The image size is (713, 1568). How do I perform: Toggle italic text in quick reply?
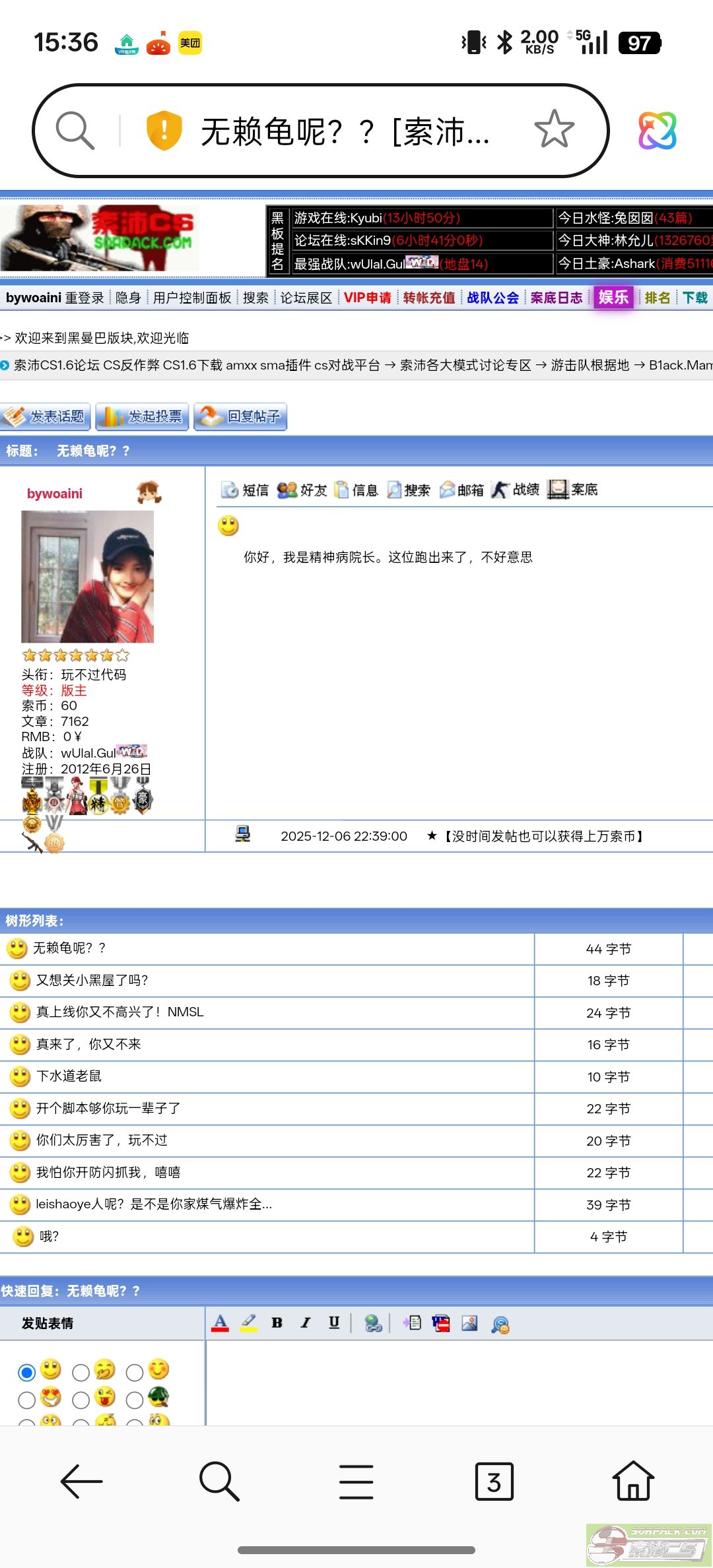coord(306,1323)
